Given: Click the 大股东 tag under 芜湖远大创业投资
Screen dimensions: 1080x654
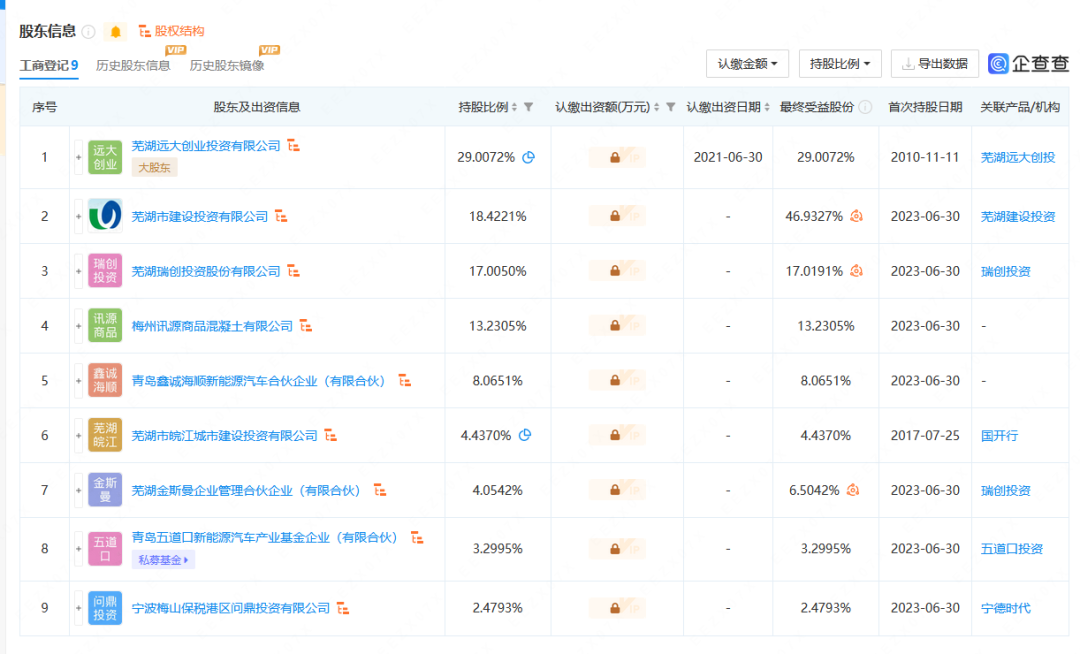Looking at the screenshot, I should [x=154, y=167].
